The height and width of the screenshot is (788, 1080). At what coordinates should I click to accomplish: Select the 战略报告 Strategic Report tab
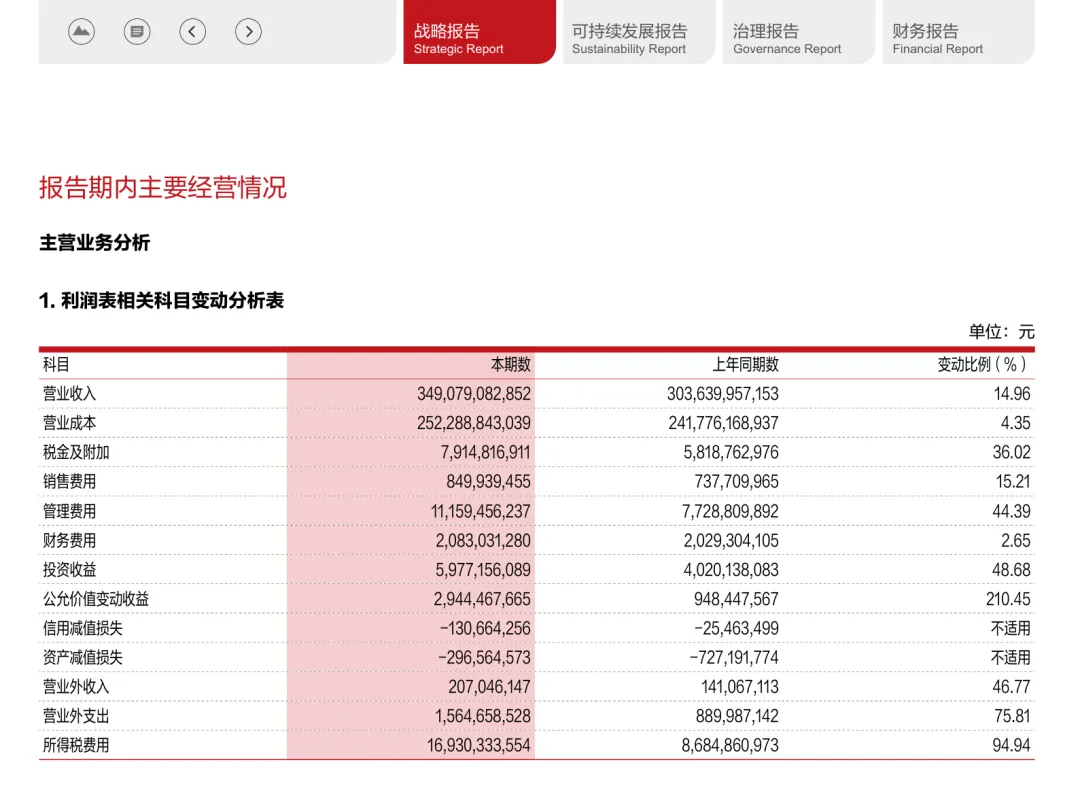(x=479, y=32)
